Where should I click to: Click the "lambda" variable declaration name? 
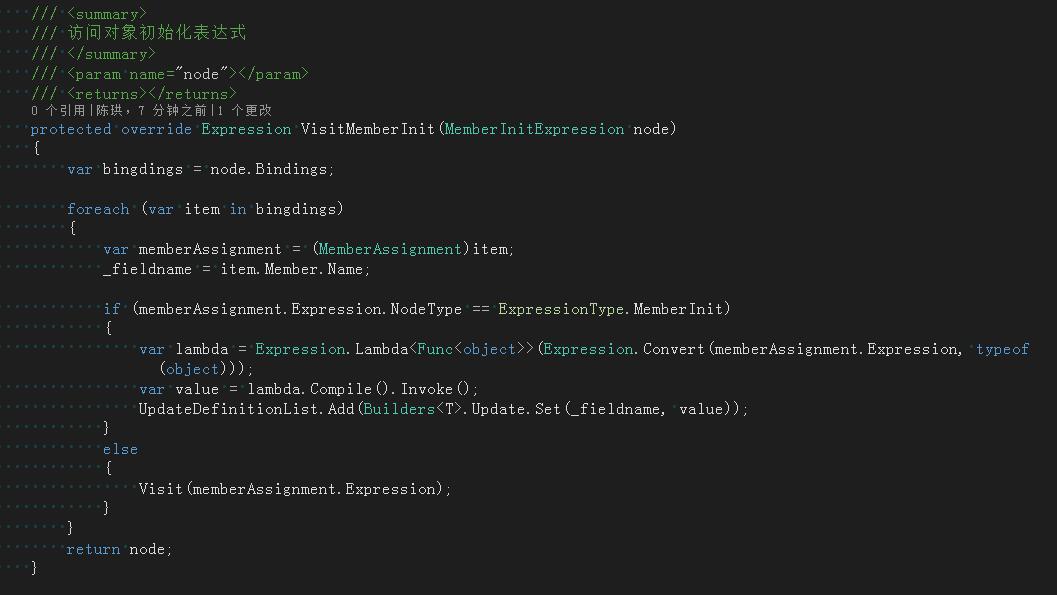[x=202, y=349]
